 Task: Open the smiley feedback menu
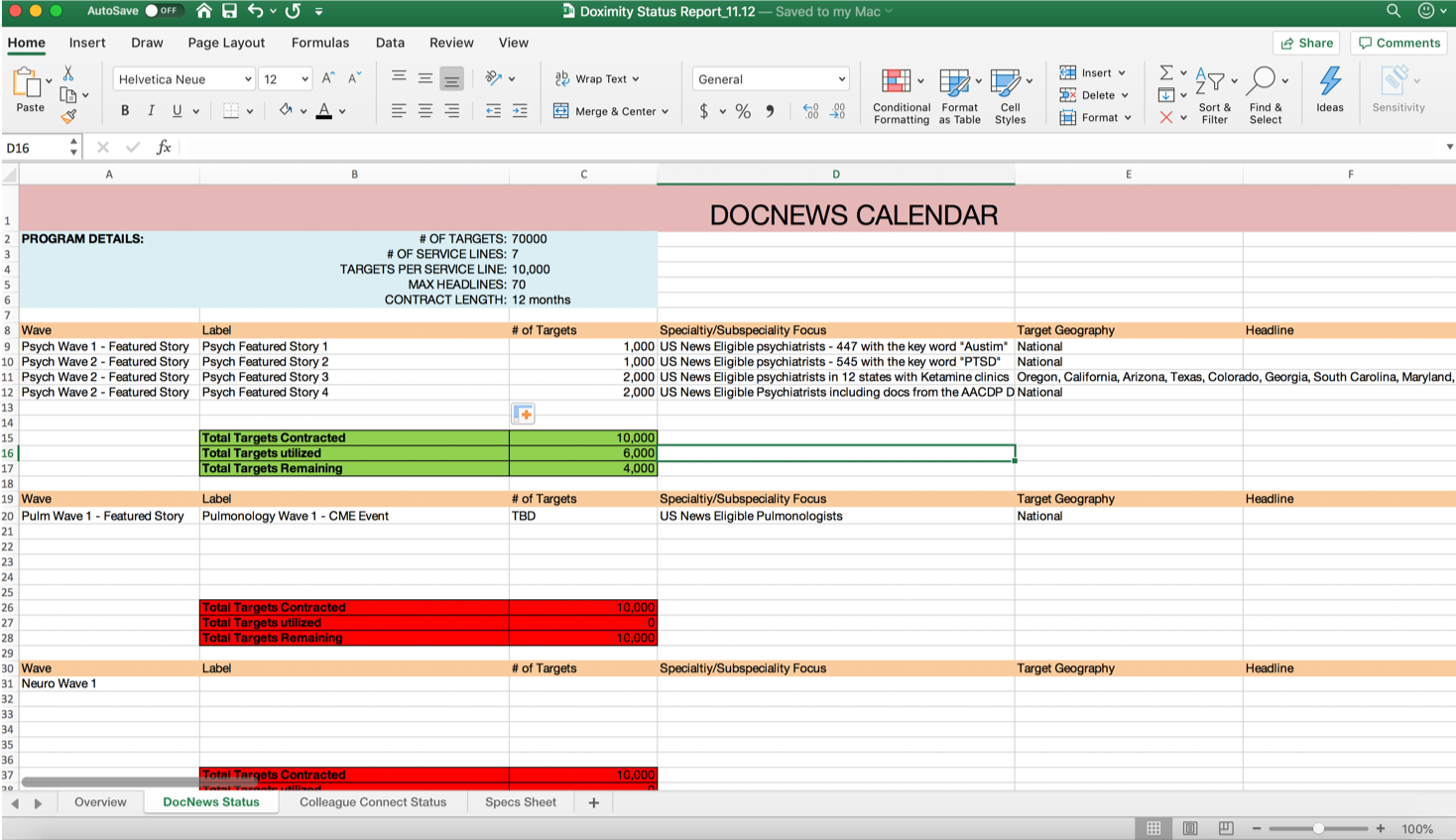click(x=1426, y=11)
